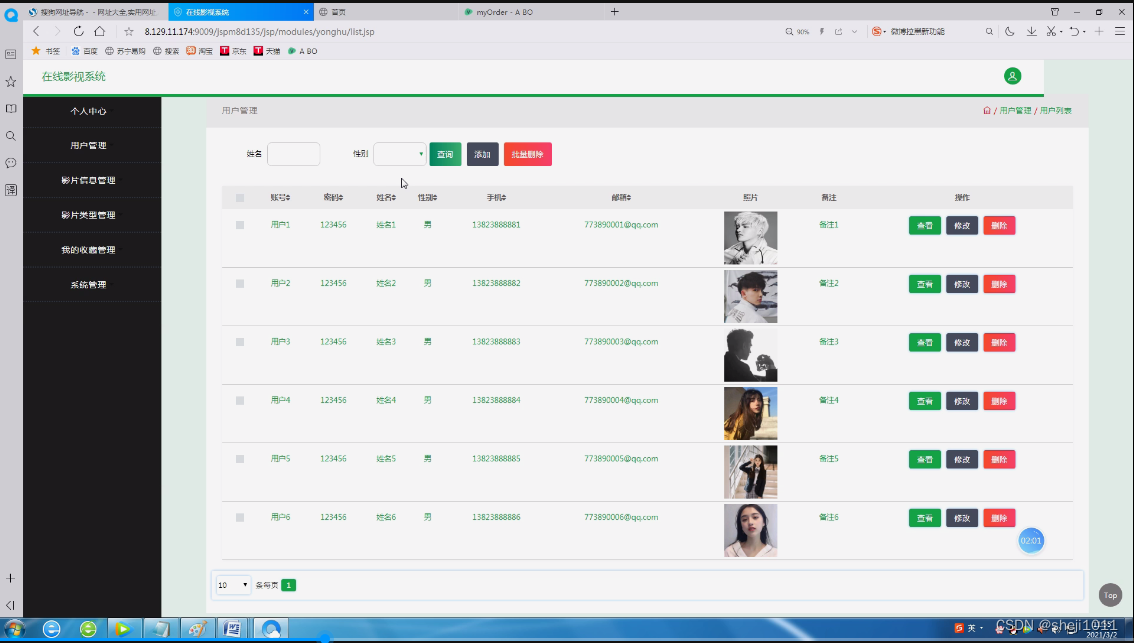Open the browser home page icon
This screenshot has width=1134, height=643.
100,31
